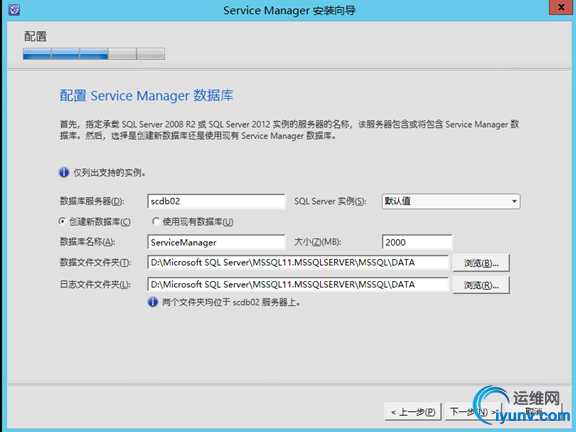Screen dimensions: 576x432
Task: Click the label 数据库名称(A):
Action: pyautogui.click(x=87, y=242)
